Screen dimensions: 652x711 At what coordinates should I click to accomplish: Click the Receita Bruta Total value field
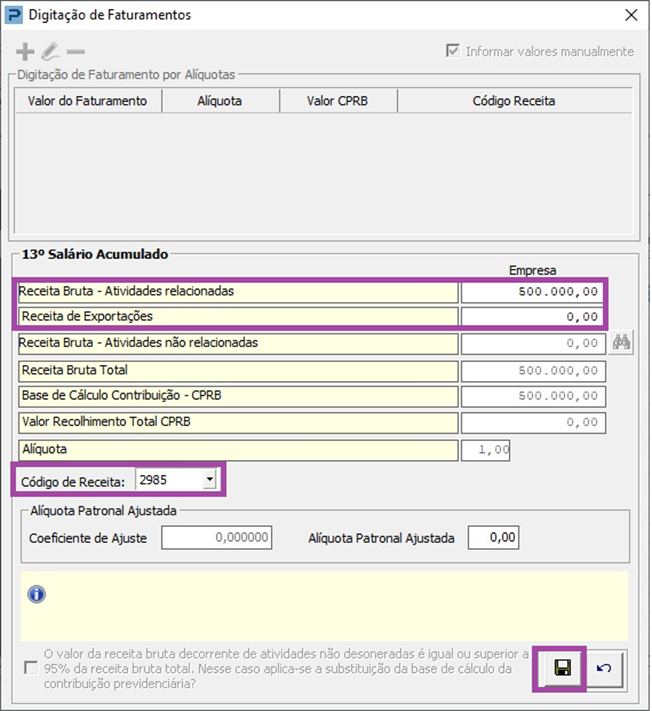[533, 371]
